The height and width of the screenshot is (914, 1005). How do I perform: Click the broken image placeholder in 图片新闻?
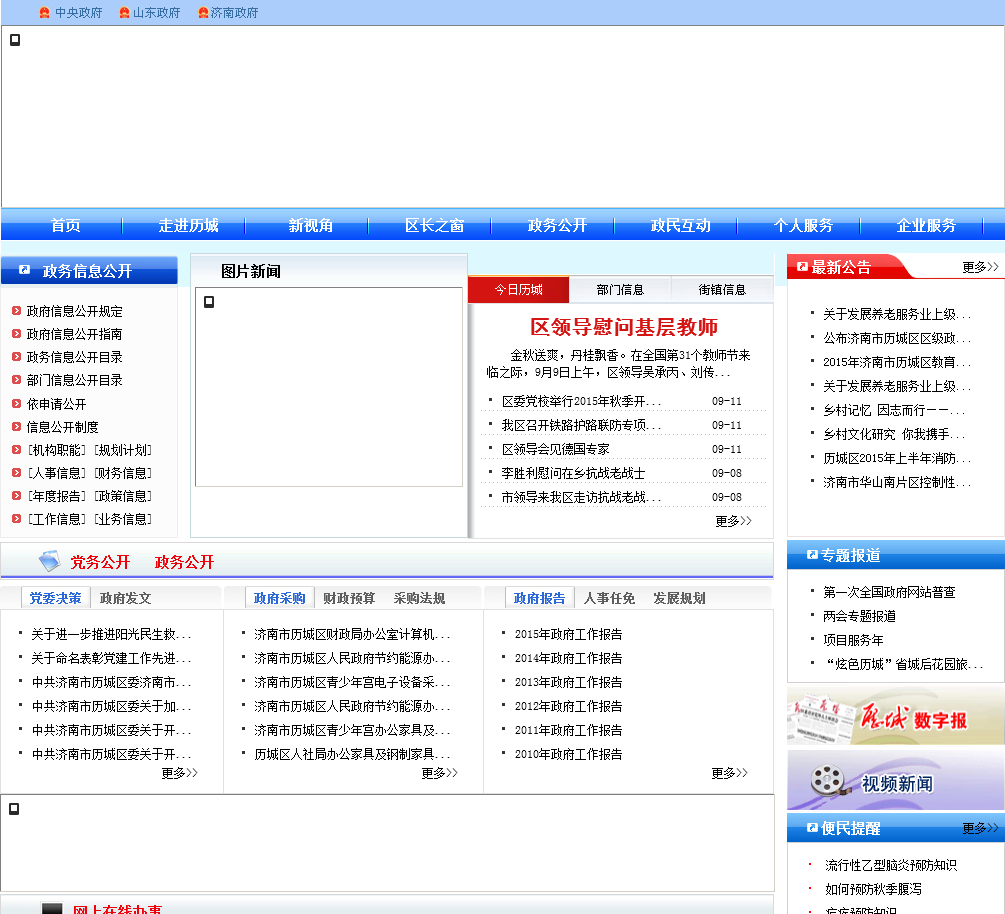209,302
